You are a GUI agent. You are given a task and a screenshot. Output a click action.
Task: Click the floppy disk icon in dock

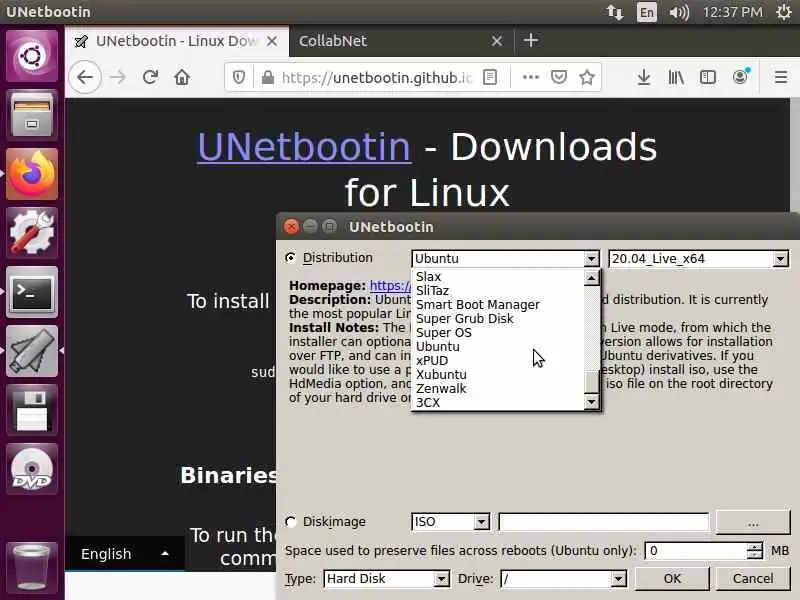pyautogui.click(x=32, y=410)
